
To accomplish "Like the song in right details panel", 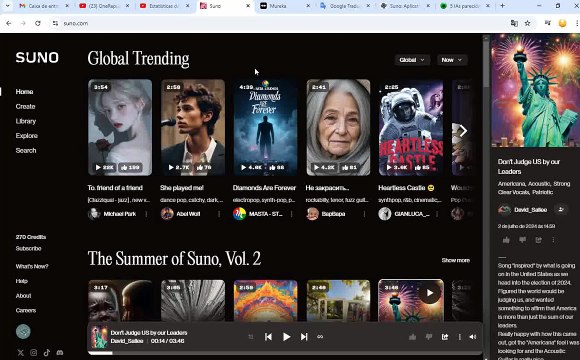I will 506,240.
